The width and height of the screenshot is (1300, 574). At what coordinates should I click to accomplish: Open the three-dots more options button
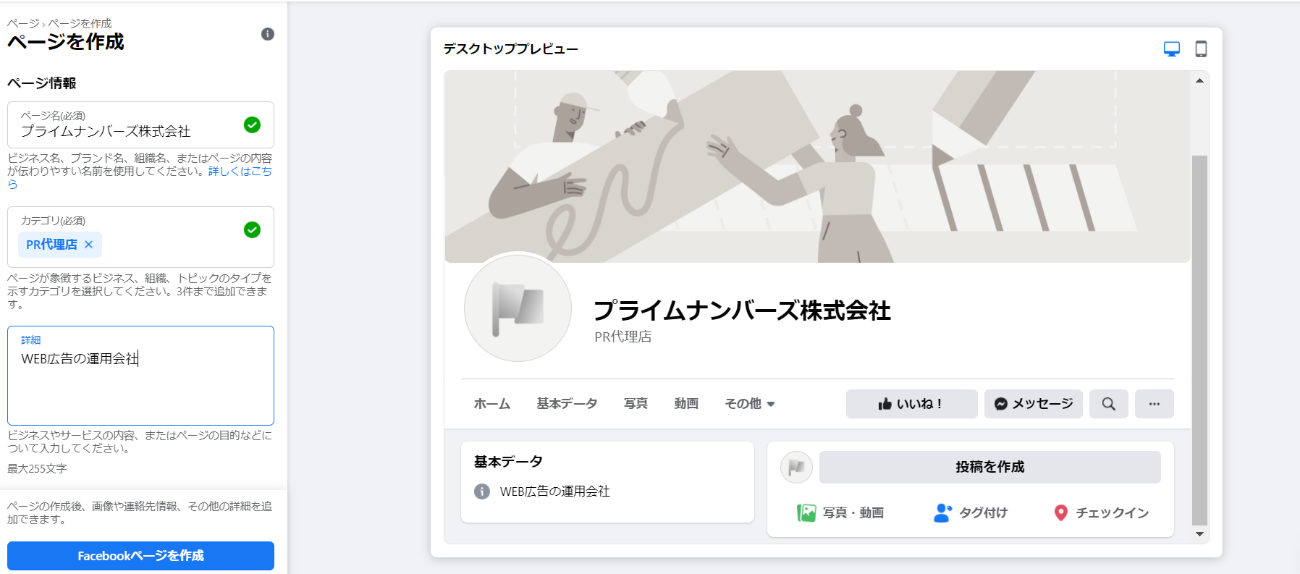coord(1154,404)
